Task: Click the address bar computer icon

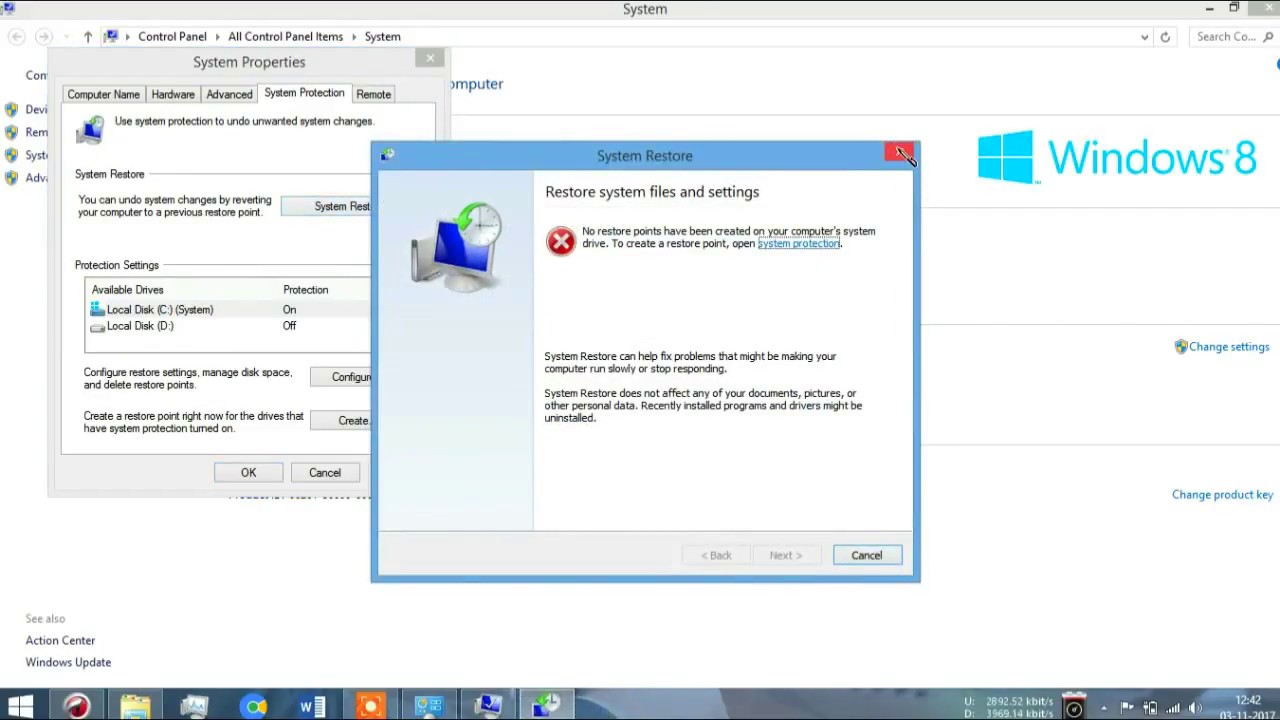Action: pyautogui.click(x=112, y=37)
